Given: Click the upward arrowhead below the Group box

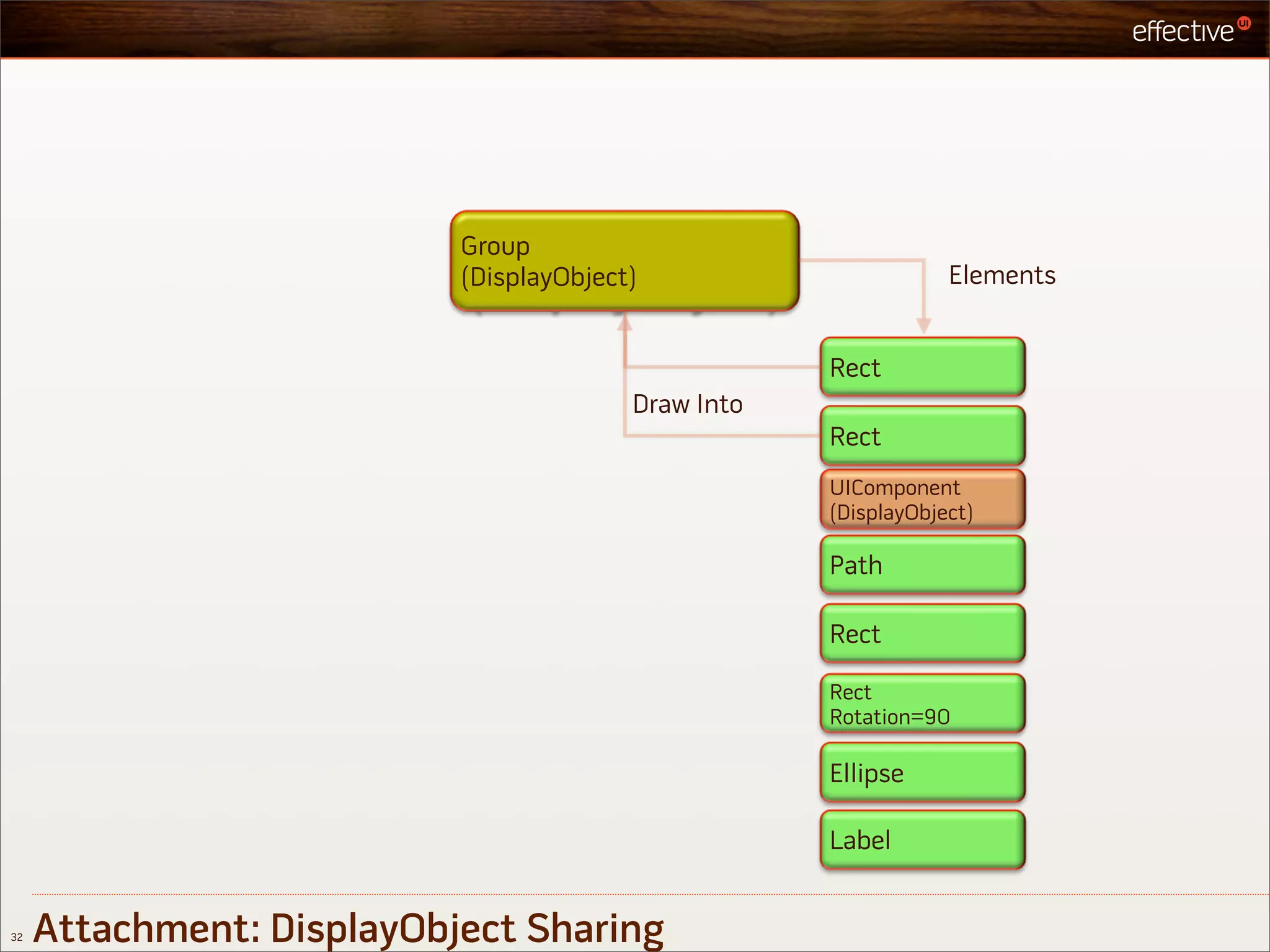Looking at the screenshot, I should coord(624,322).
